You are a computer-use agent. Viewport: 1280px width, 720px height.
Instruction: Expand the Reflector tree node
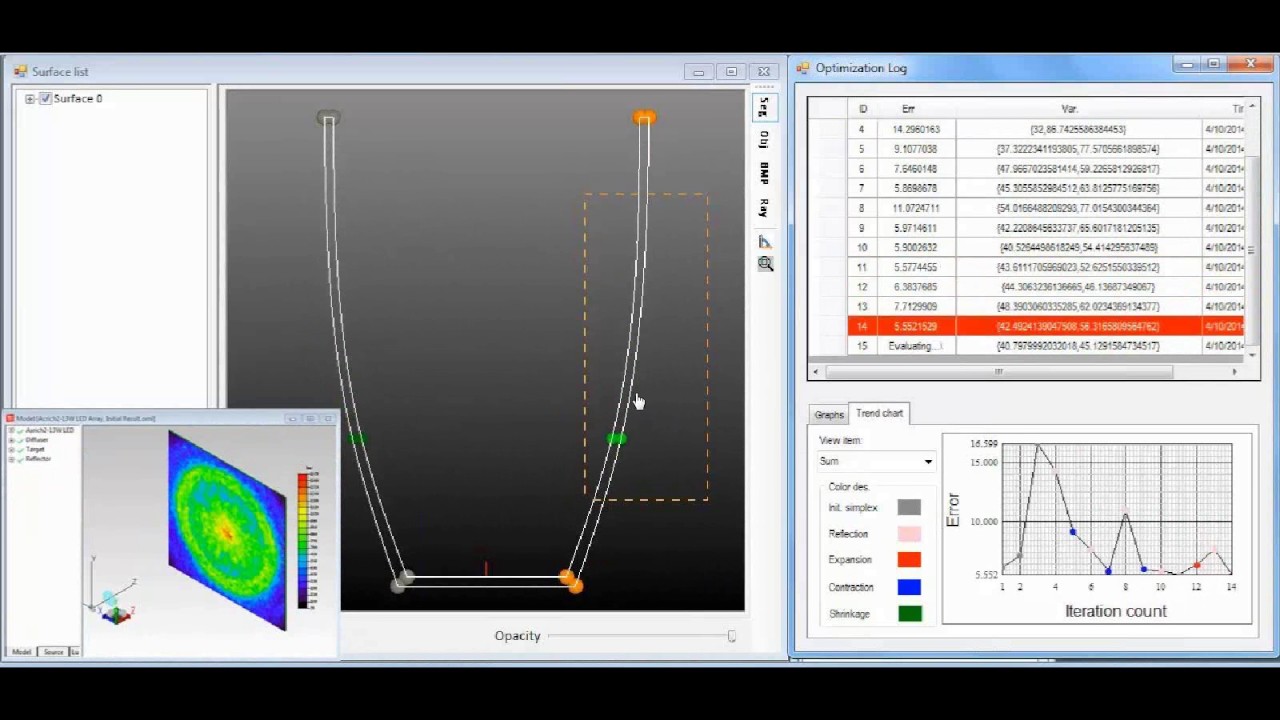pos(11,458)
